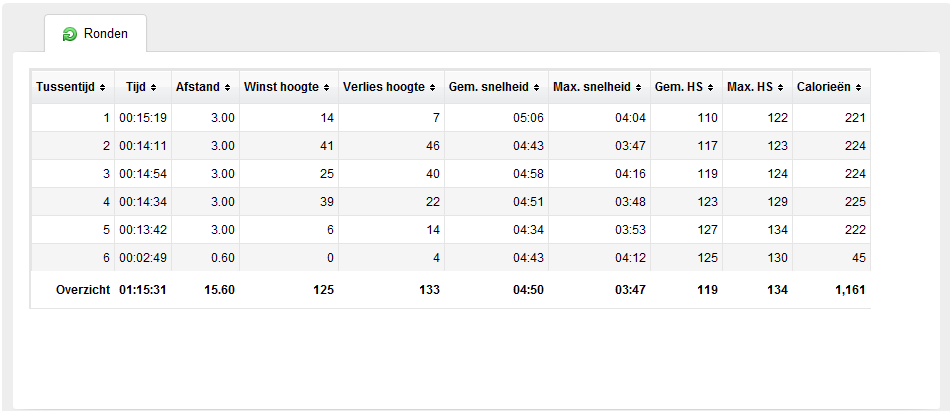
Task: Click the Overzicht summary row label
Action: [x=83, y=290]
